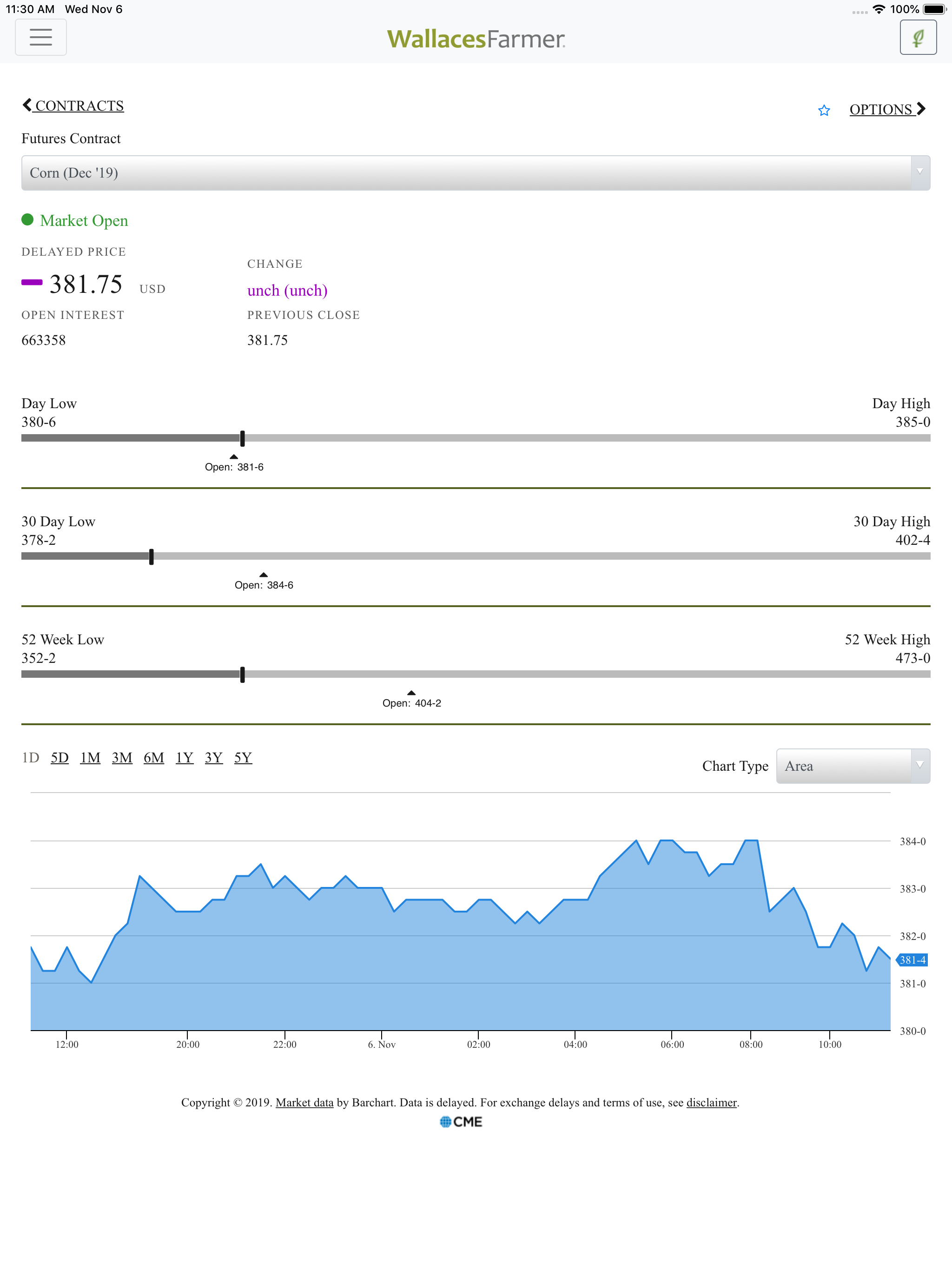Expand the Corn (Dec '19) futures contract dropdown
This screenshot has height=1270, width=952.
click(476, 173)
